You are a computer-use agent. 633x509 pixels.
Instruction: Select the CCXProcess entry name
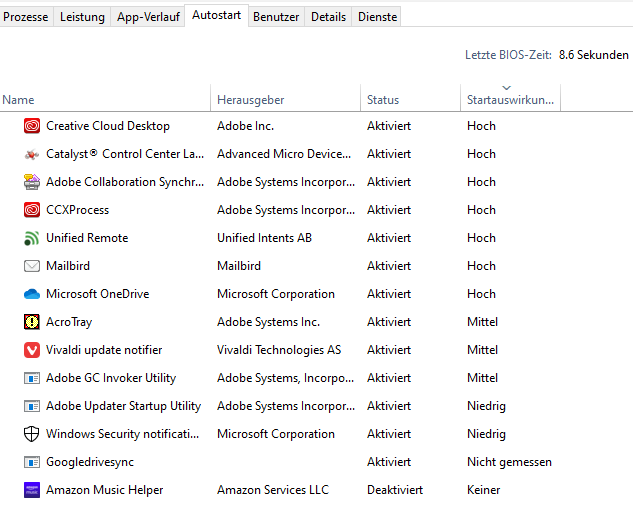pyautogui.click(x=78, y=210)
